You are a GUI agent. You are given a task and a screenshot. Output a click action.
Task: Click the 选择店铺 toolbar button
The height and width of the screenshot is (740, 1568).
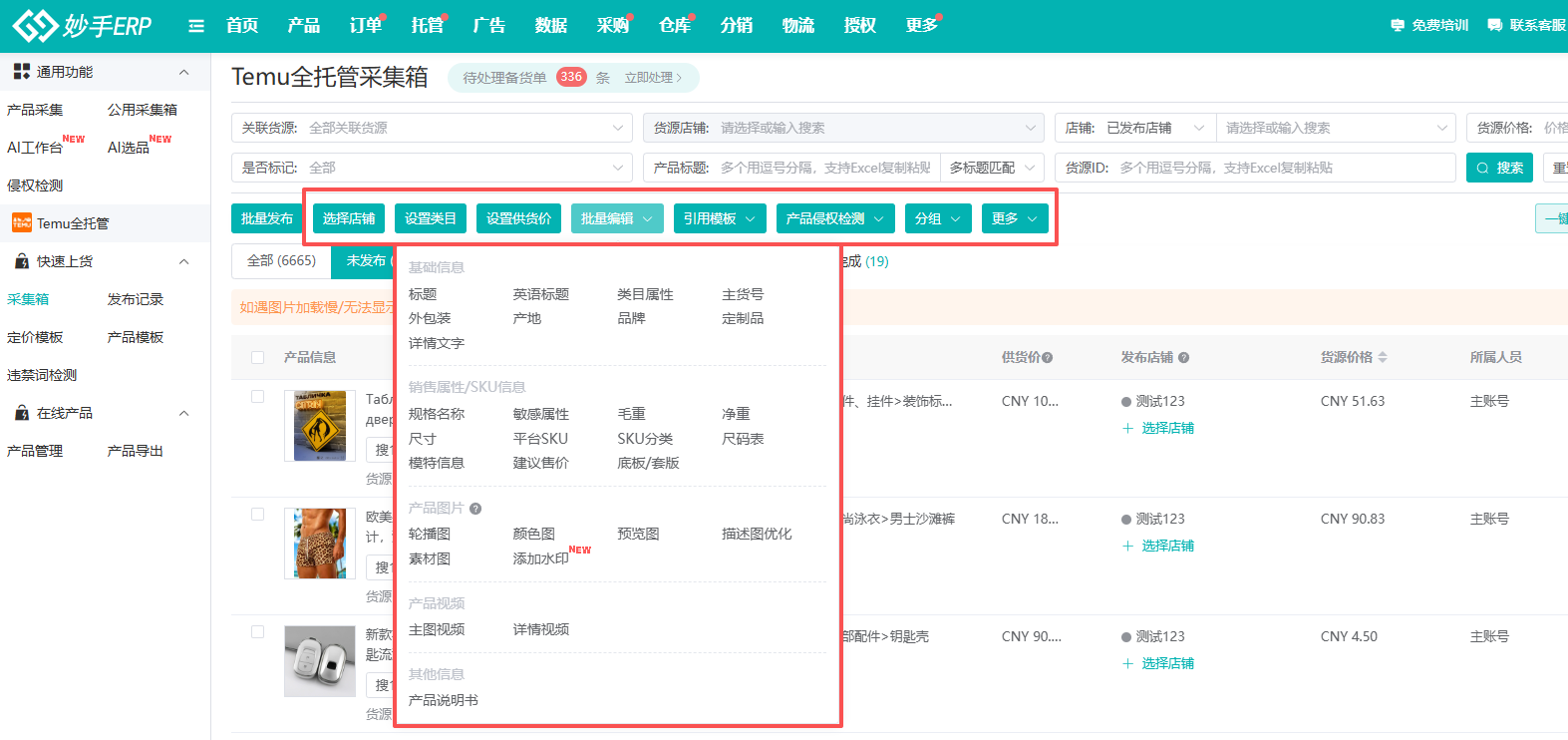tap(349, 218)
